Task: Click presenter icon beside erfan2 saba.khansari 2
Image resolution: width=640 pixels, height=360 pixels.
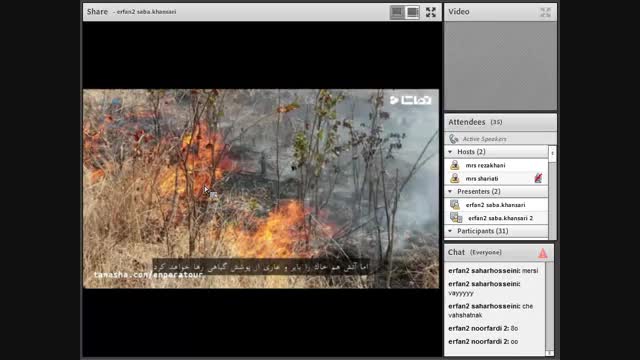Action: (x=456, y=218)
